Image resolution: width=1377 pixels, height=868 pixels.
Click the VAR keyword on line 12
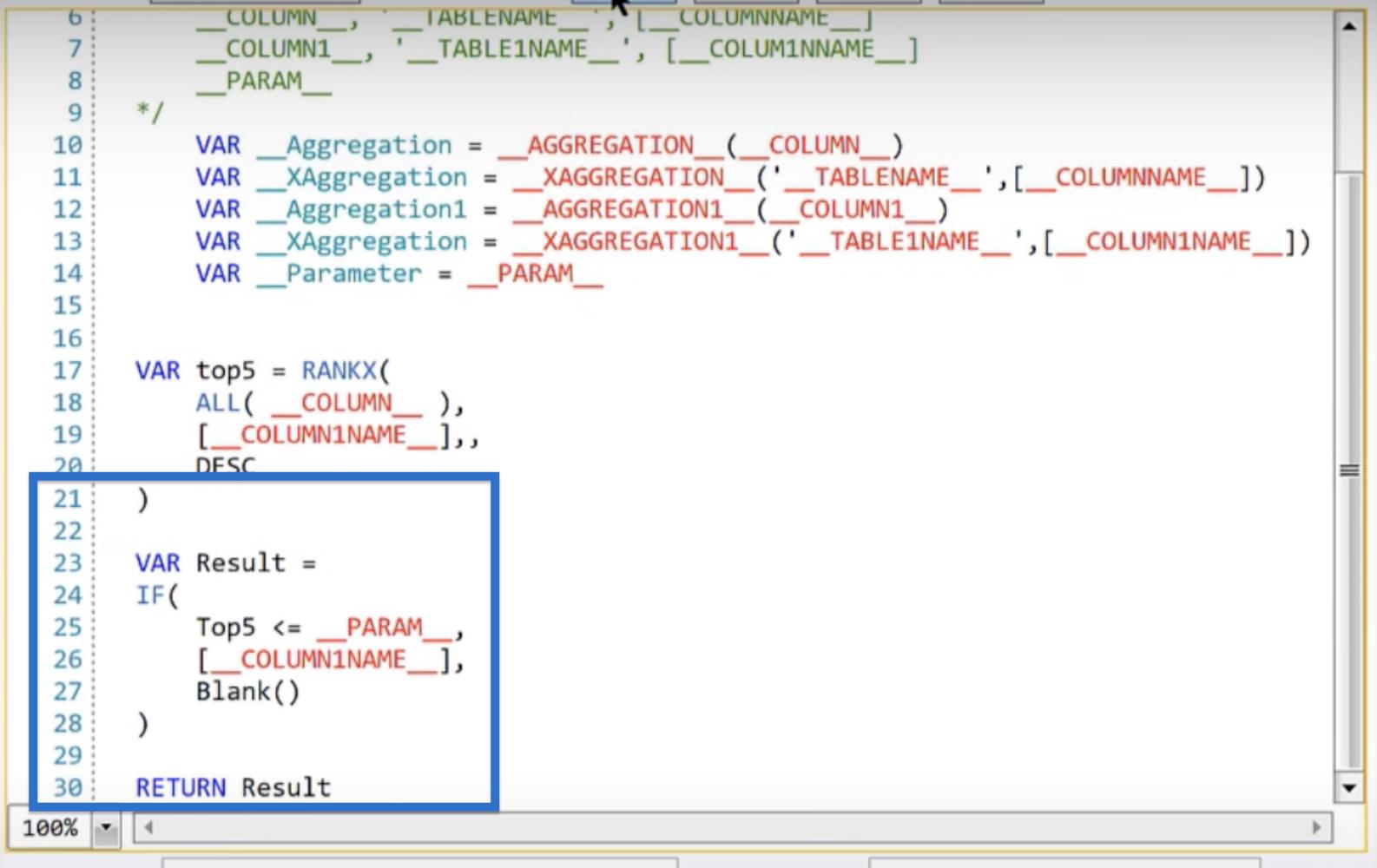coord(218,210)
